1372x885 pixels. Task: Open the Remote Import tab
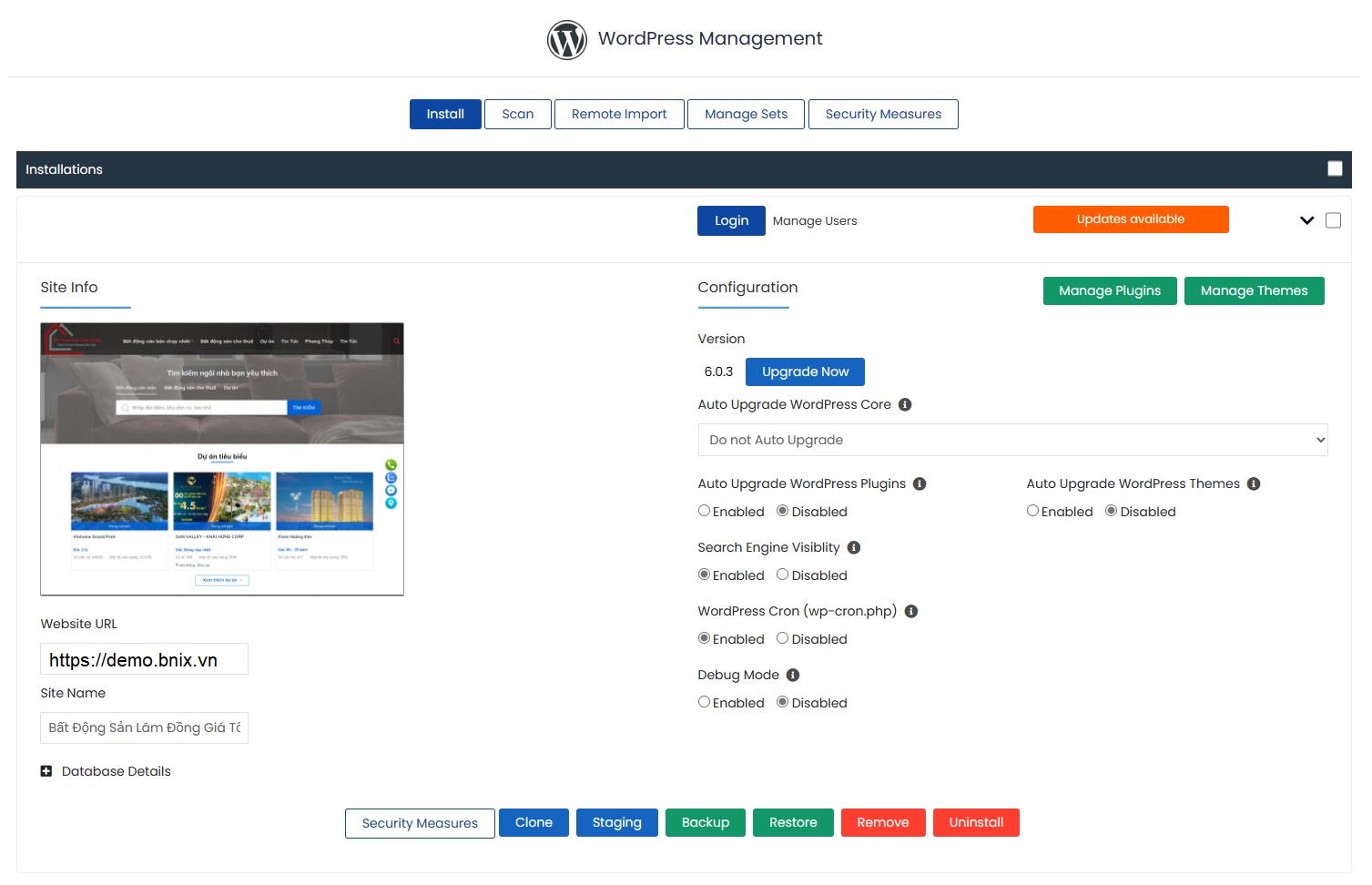pyautogui.click(x=619, y=114)
